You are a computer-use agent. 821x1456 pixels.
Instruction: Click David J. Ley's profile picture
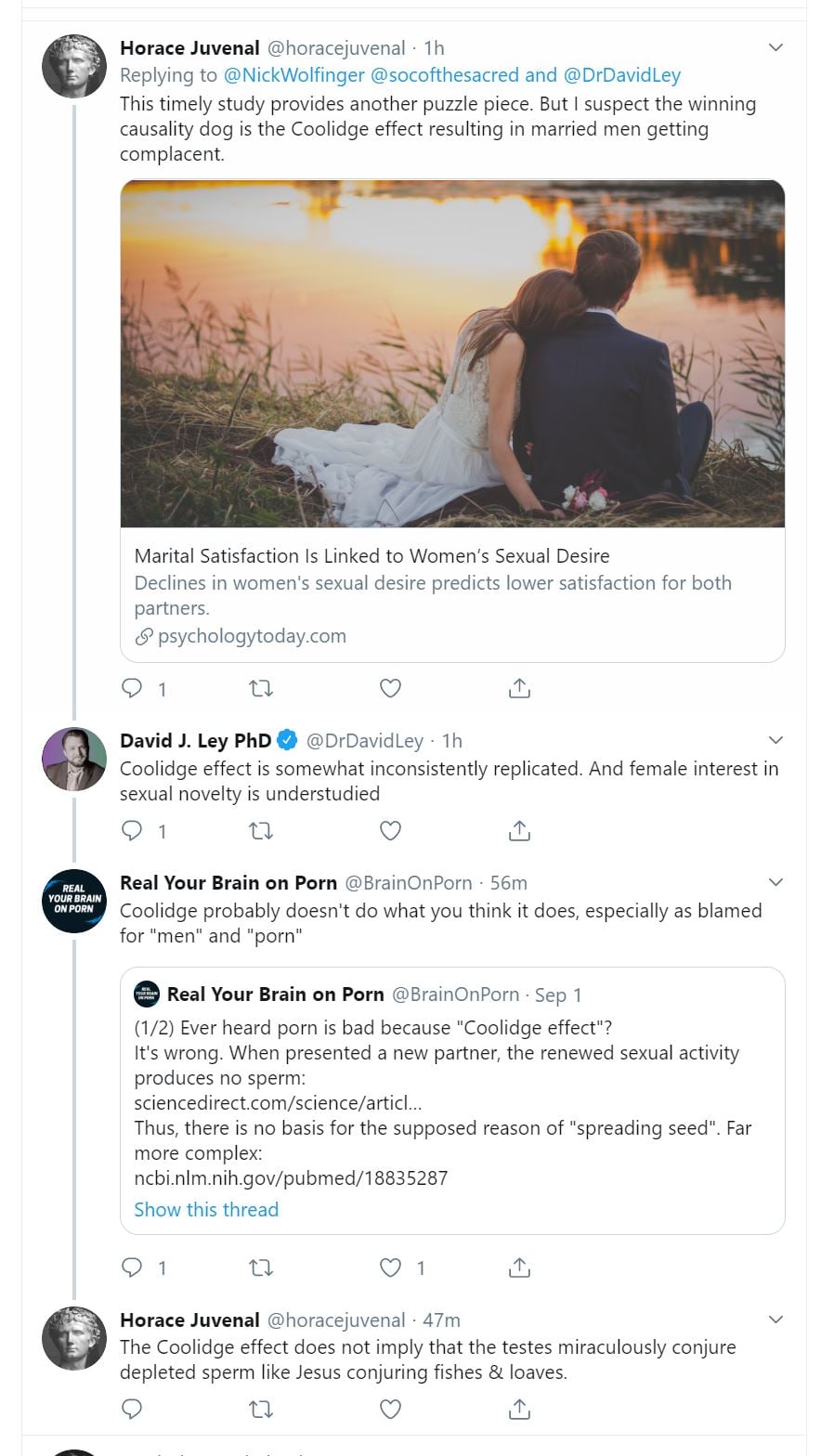(x=74, y=759)
